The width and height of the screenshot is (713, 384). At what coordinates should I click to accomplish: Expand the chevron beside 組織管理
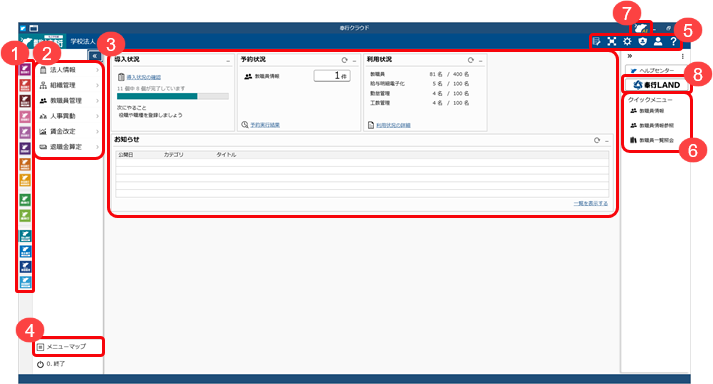(97, 86)
